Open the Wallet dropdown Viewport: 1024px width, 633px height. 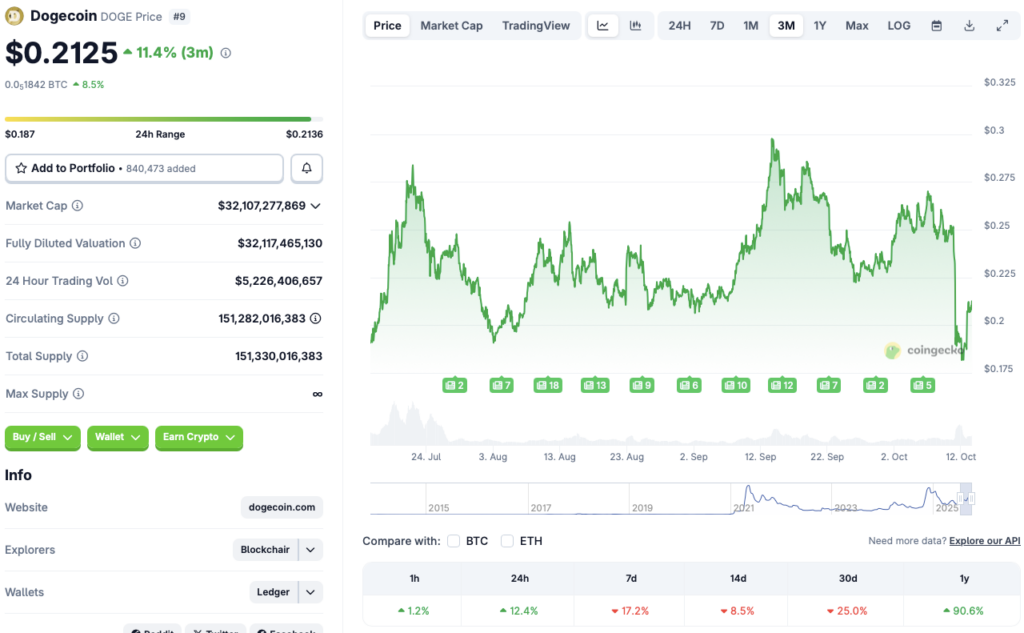[x=117, y=437]
